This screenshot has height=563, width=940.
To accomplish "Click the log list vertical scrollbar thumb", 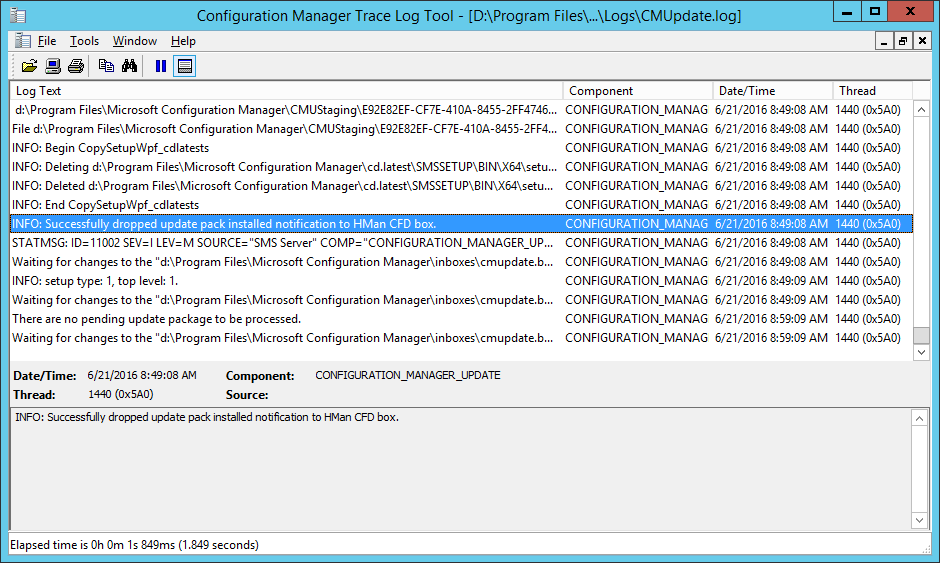I will click(x=921, y=335).
